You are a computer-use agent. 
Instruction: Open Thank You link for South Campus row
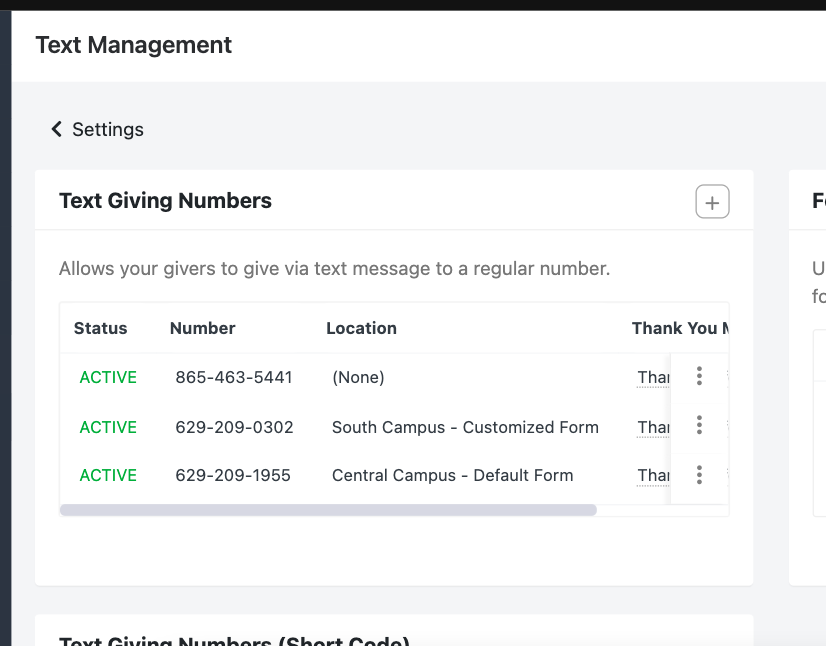coord(653,427)
